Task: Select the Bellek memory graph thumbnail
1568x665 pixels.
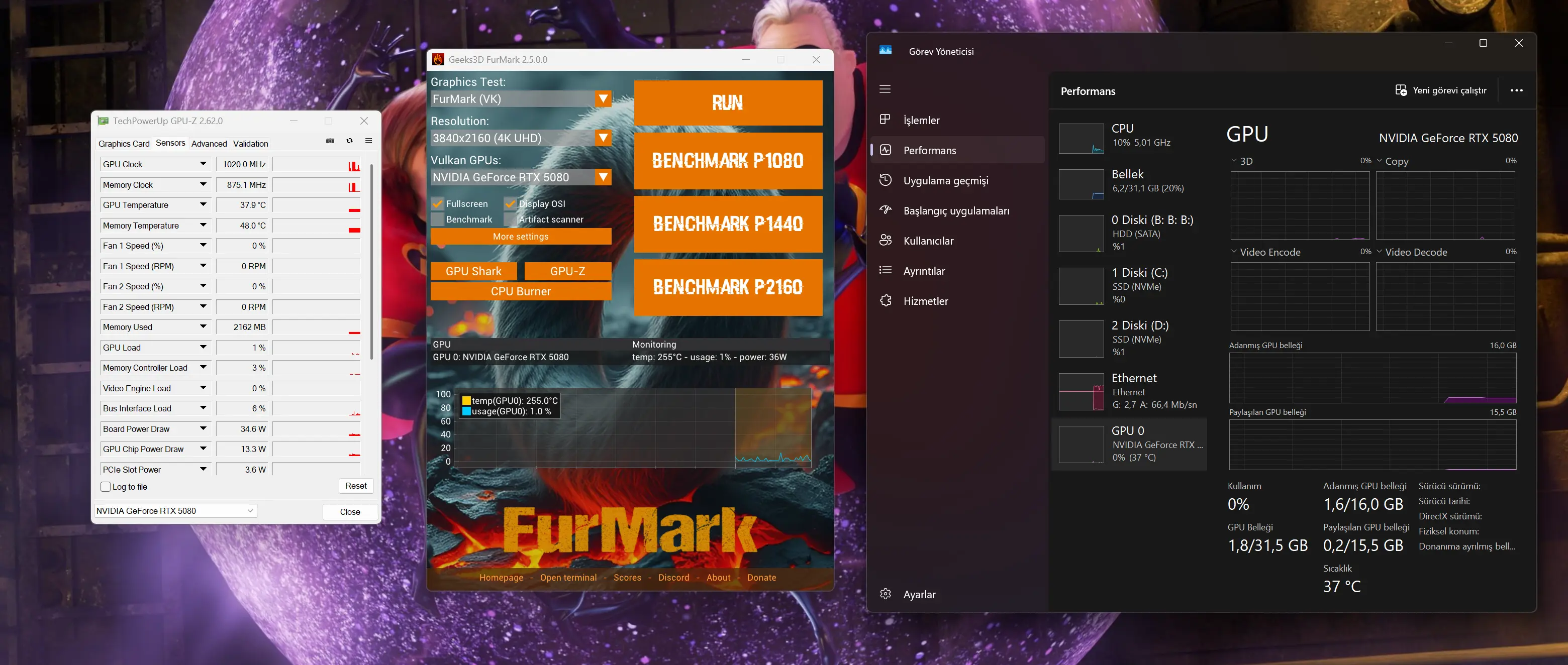Action: 1081,184
